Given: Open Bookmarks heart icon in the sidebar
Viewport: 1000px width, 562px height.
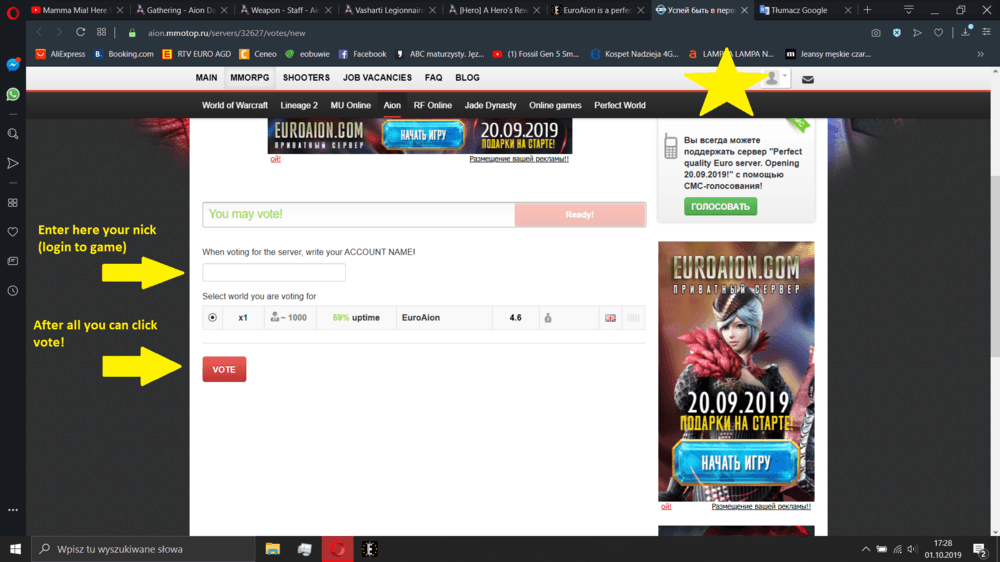Looking at the screenshot, I should pos(13,232).
